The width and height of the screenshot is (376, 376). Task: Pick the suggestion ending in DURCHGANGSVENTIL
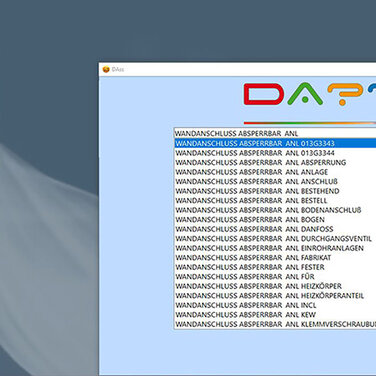click(x=275, y=238)
